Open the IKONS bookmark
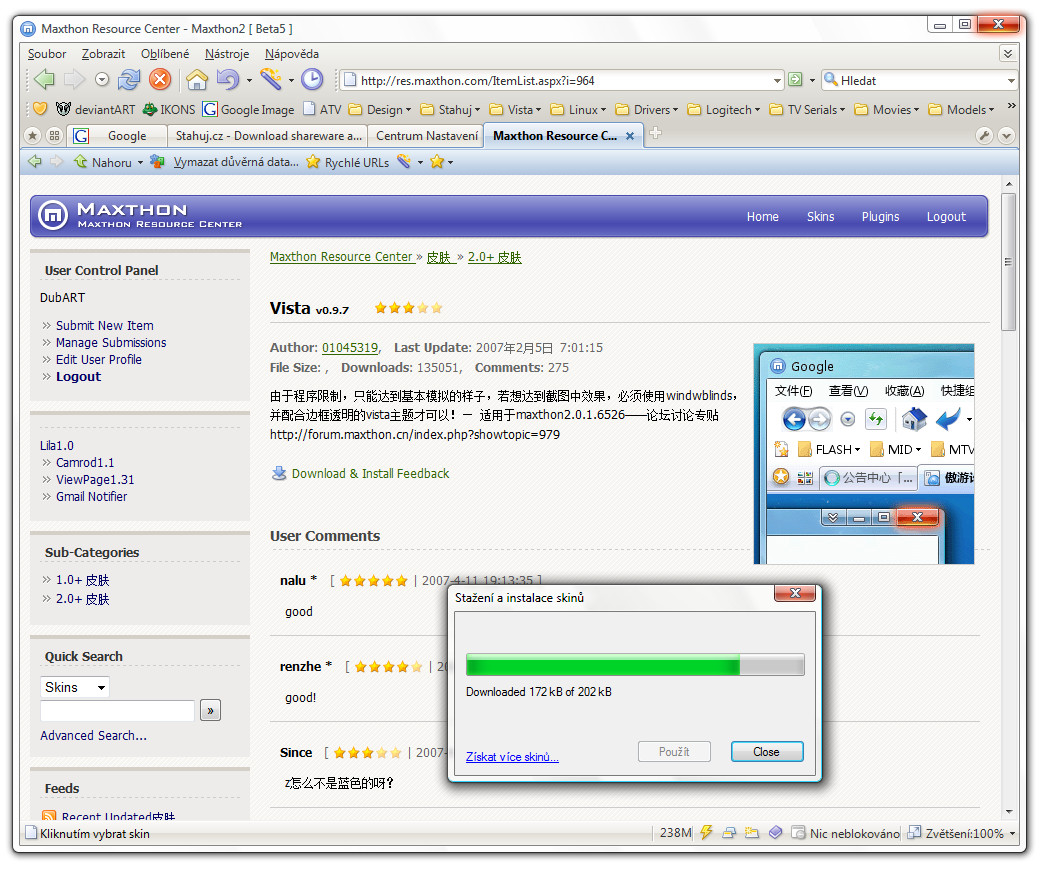Viewport: 1040px width, 870px height. point(169,109)
